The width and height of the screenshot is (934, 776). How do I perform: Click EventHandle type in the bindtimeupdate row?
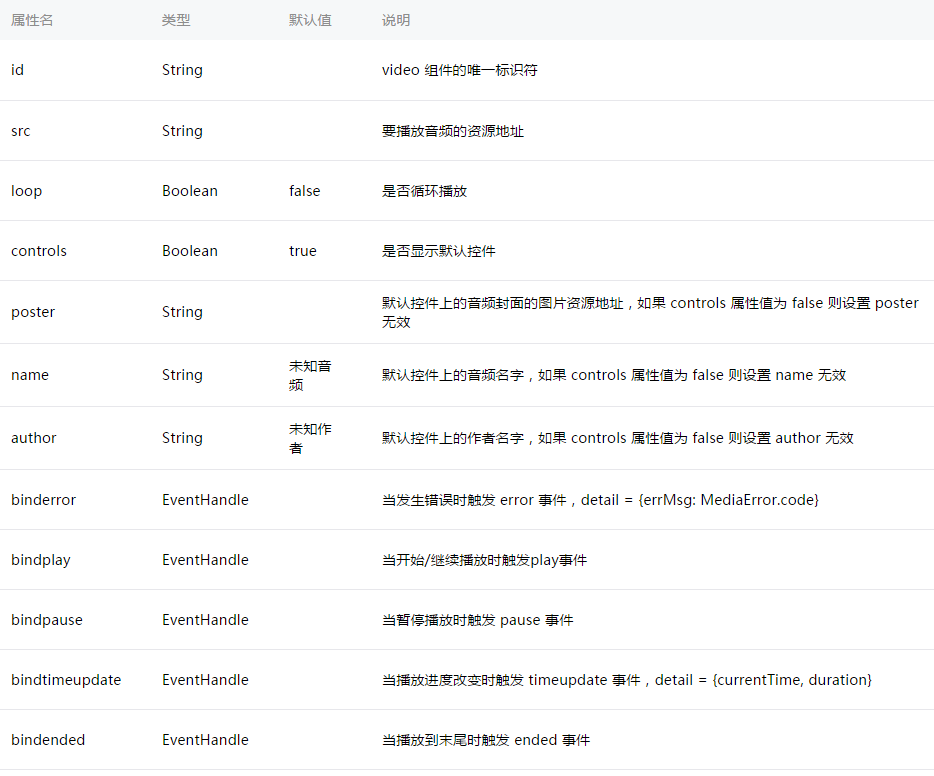[x=206, y=680]
